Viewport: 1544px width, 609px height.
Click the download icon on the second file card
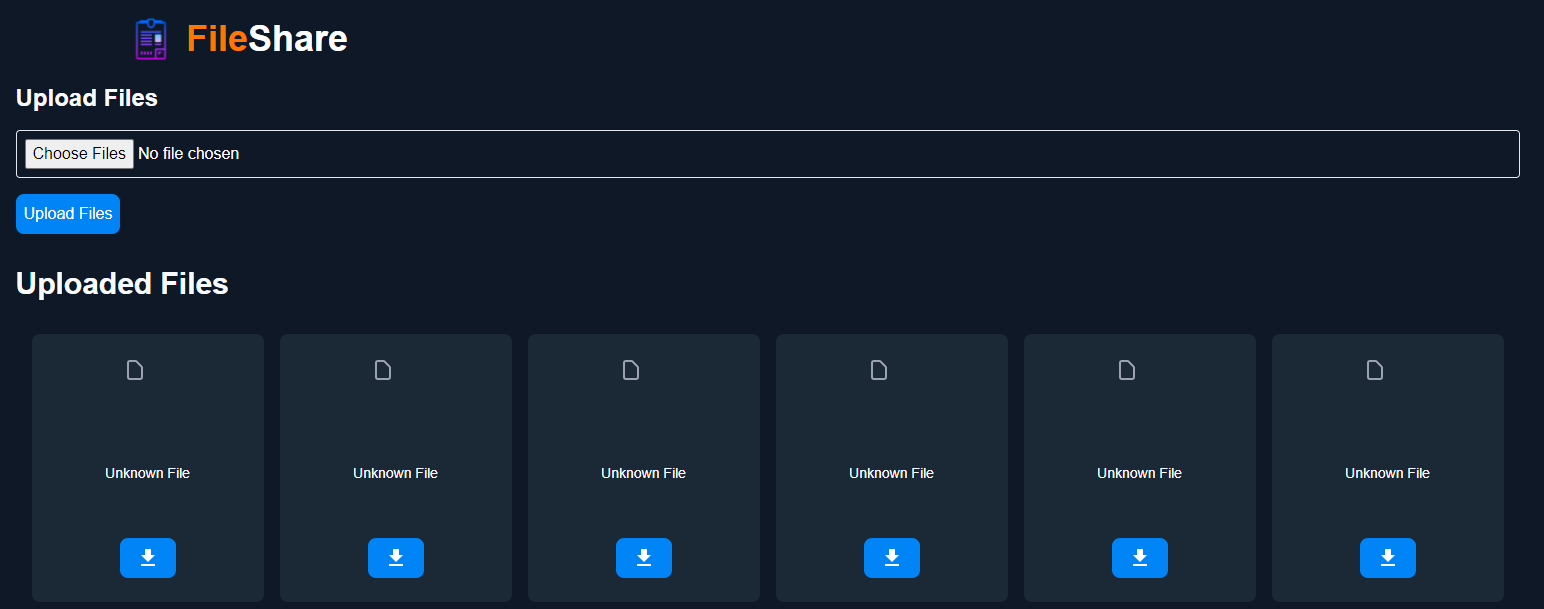(x=395, y=558)
